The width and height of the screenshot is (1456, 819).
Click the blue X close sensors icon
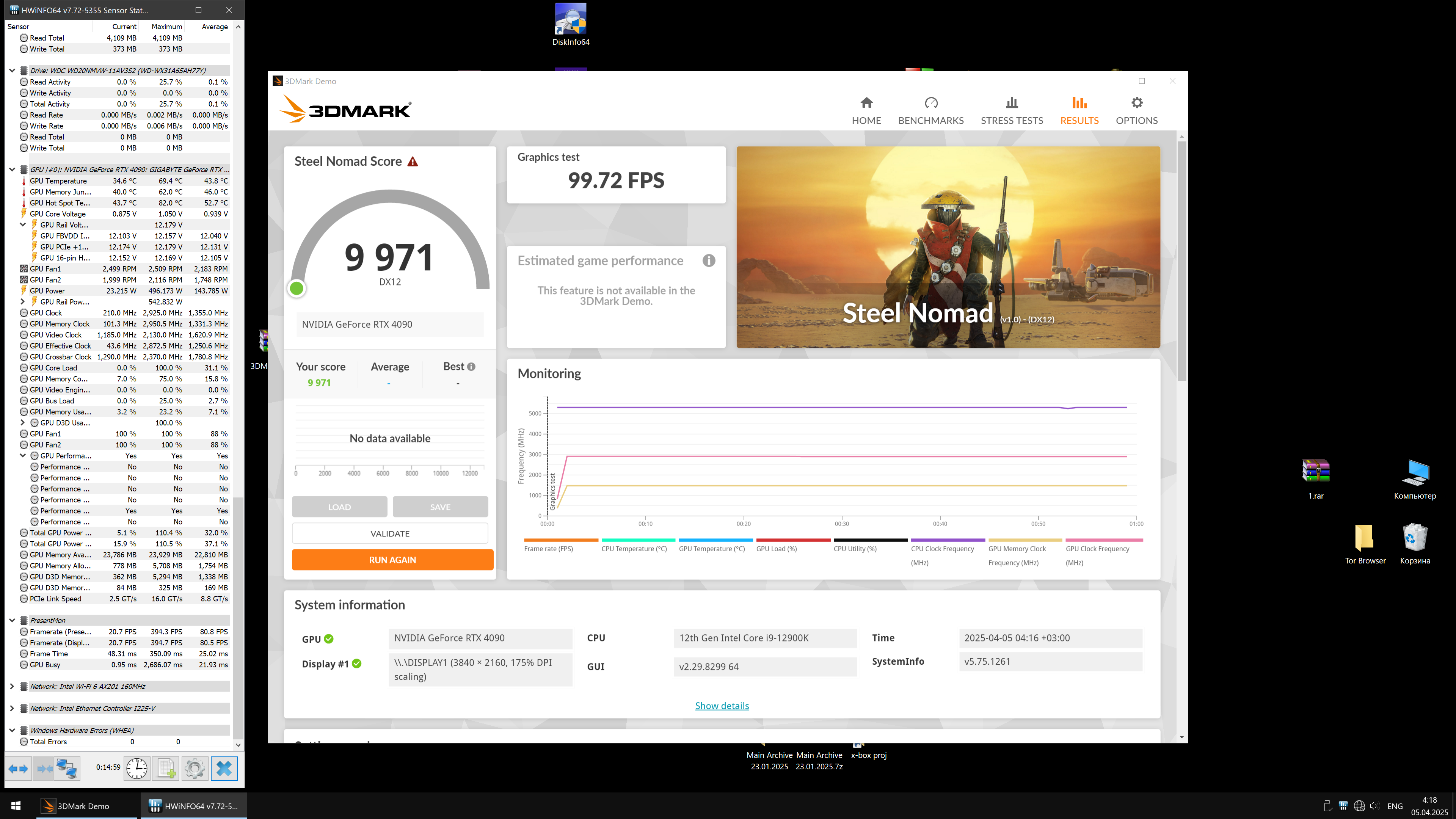224,768
